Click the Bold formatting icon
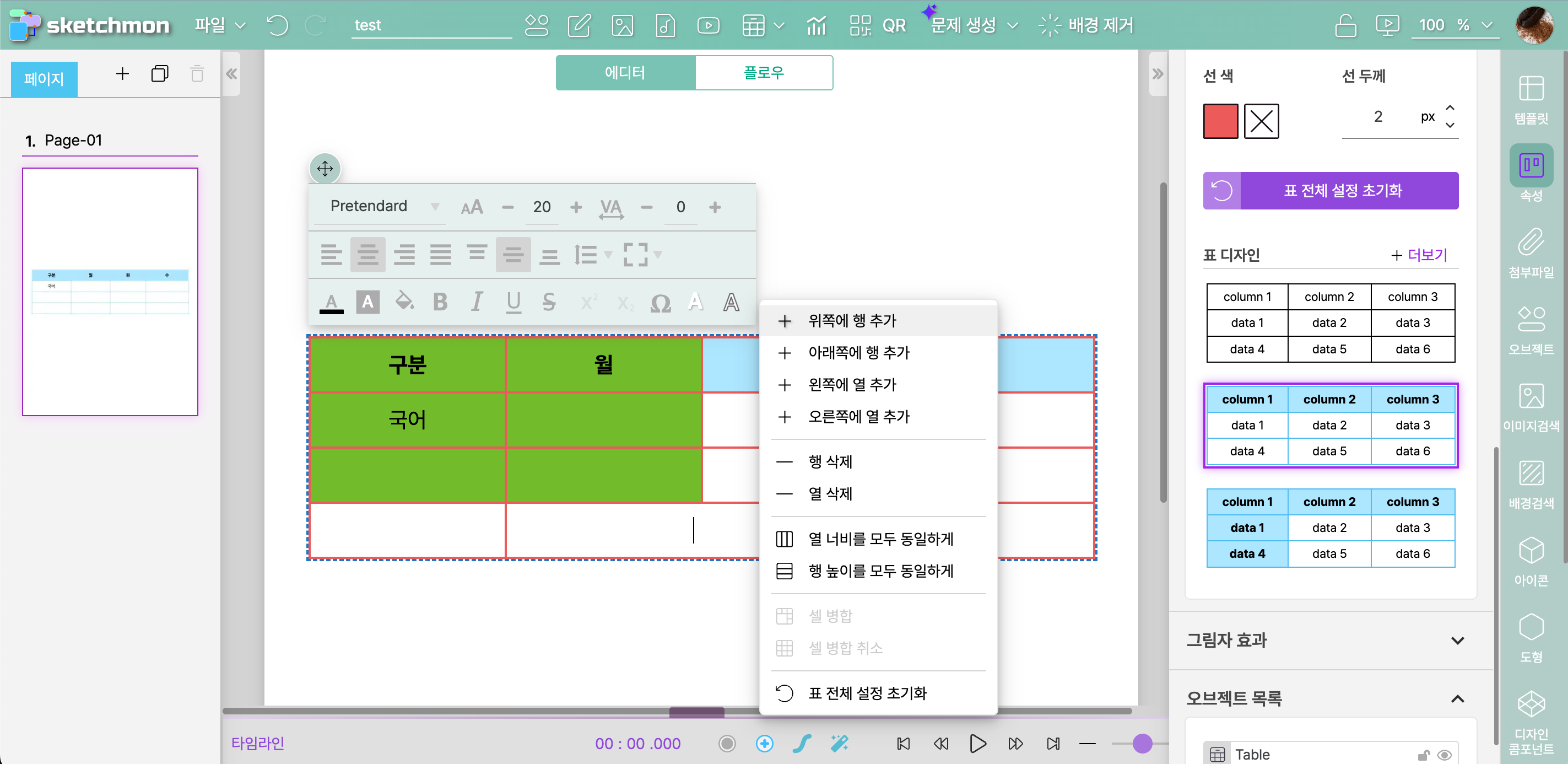Viewport: 1568px width, 764px height. [440, 302]
